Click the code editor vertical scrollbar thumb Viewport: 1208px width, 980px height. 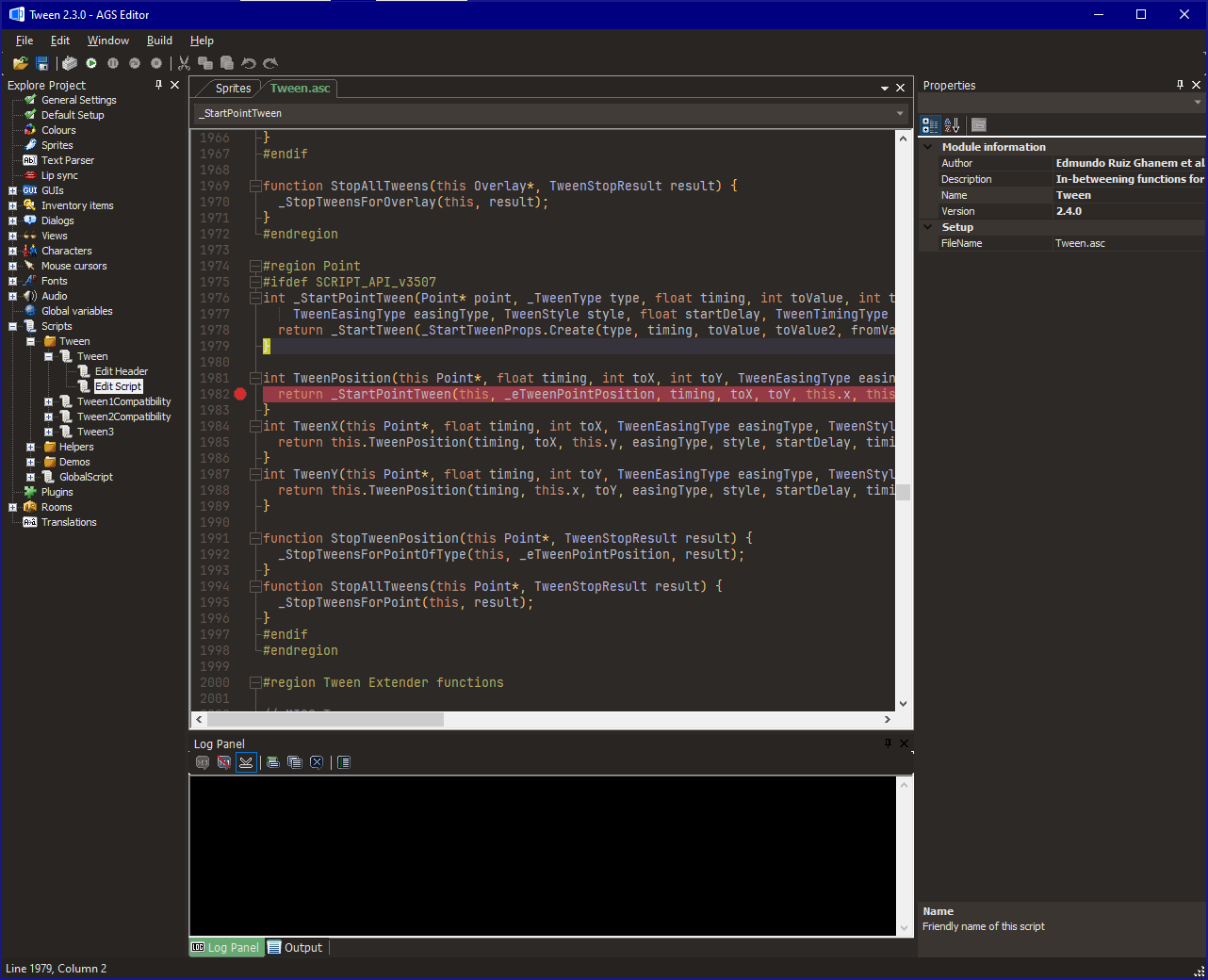tap(903, 492)
